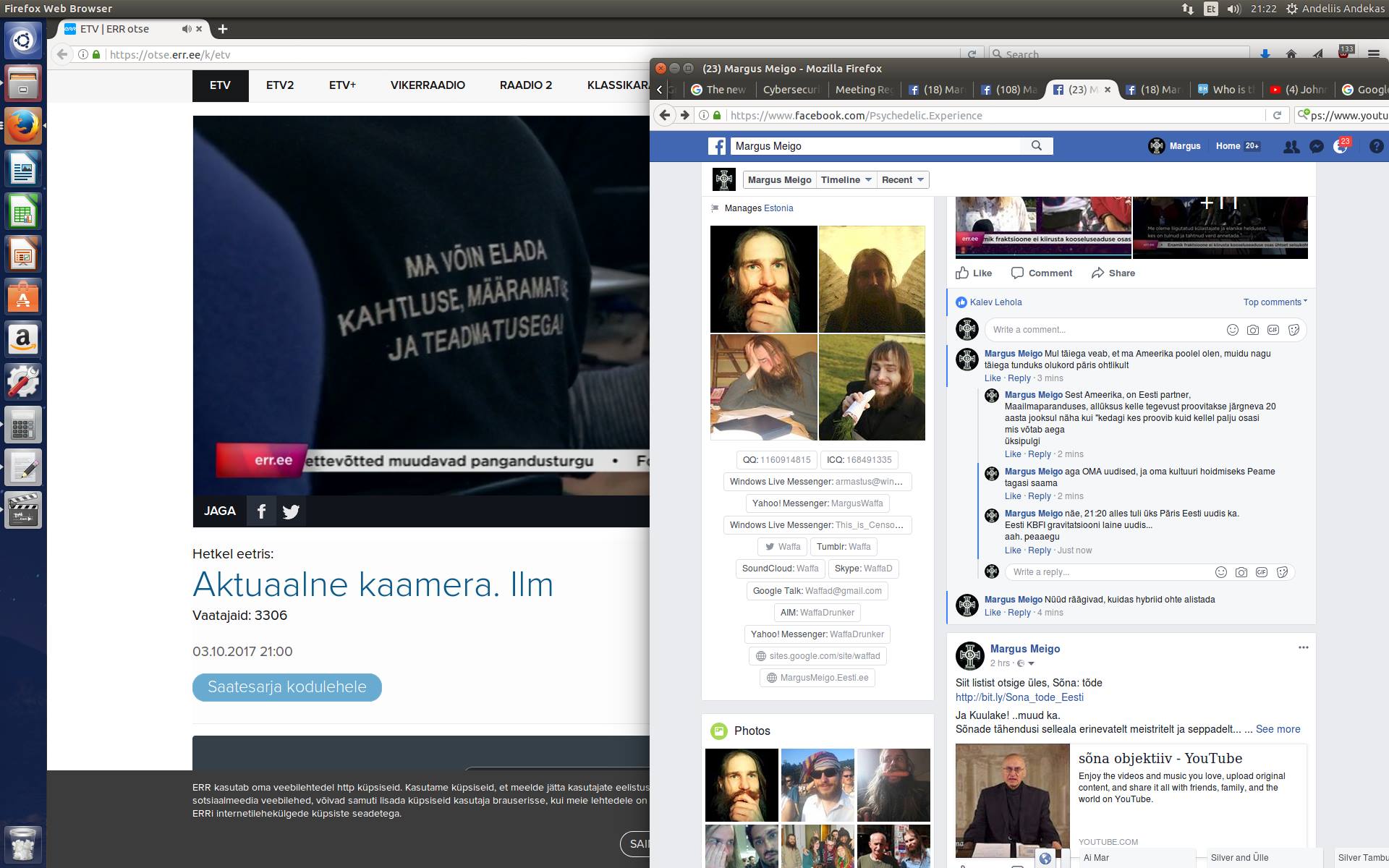Expand Top comments sorting dropdown
The width and height of the screenshot is (1389, 868).
click(1275, 302)
